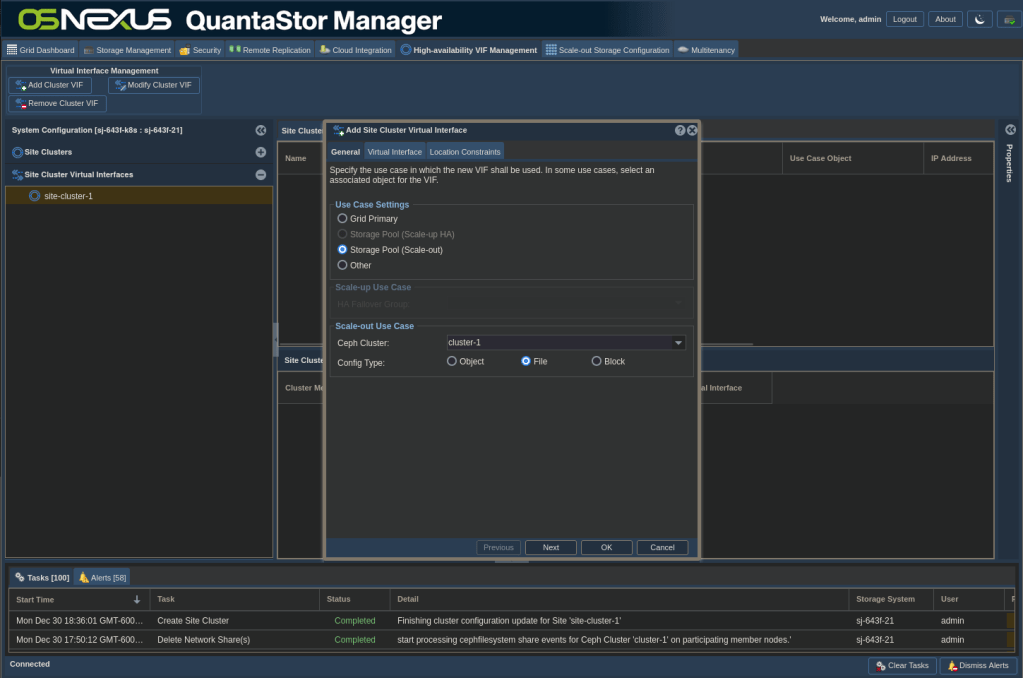
Task: Toggle dark mode moon icon
Action: coord(981,19)
